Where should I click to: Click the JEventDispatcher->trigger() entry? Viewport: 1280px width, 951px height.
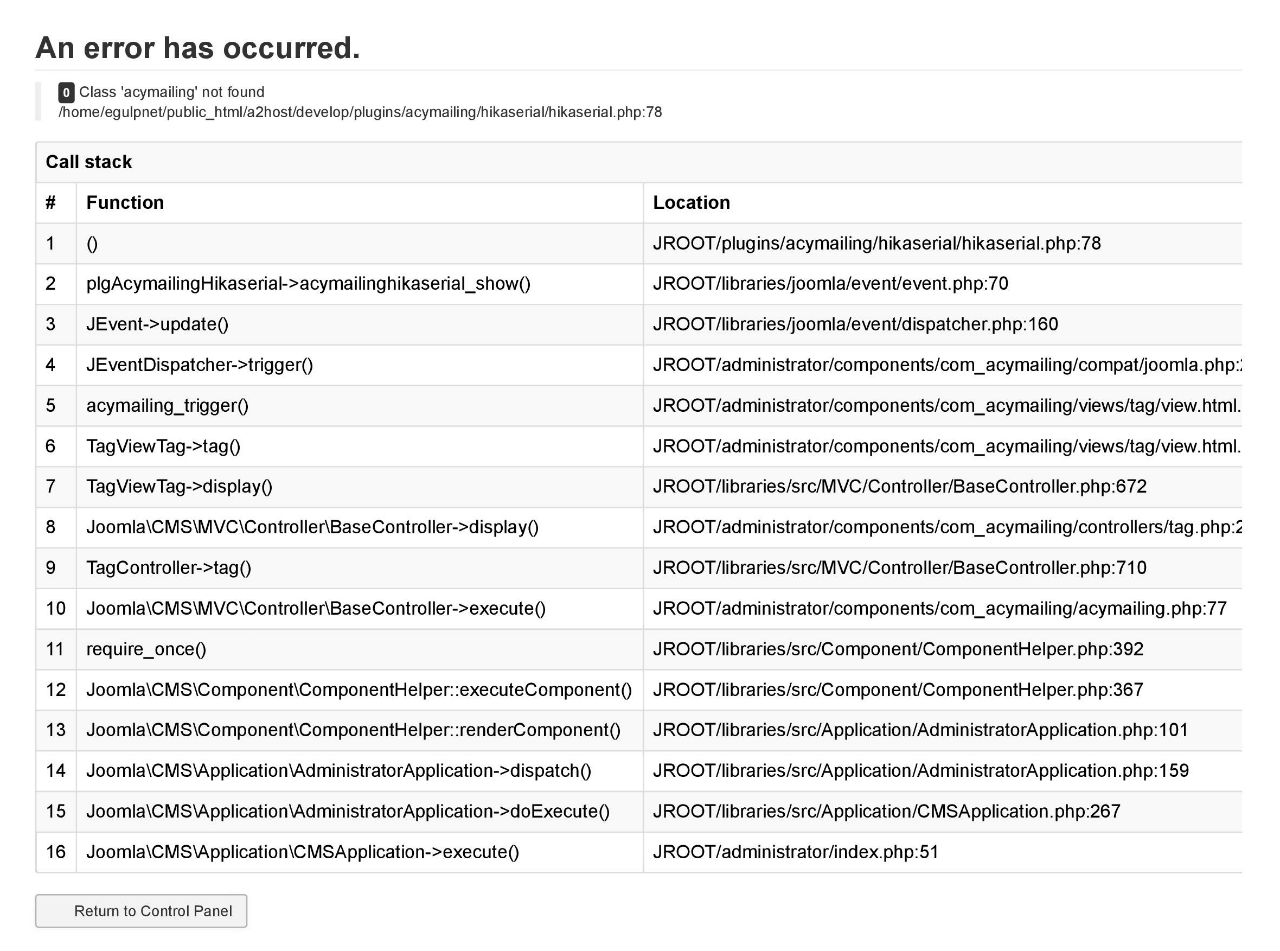[199, 365]
